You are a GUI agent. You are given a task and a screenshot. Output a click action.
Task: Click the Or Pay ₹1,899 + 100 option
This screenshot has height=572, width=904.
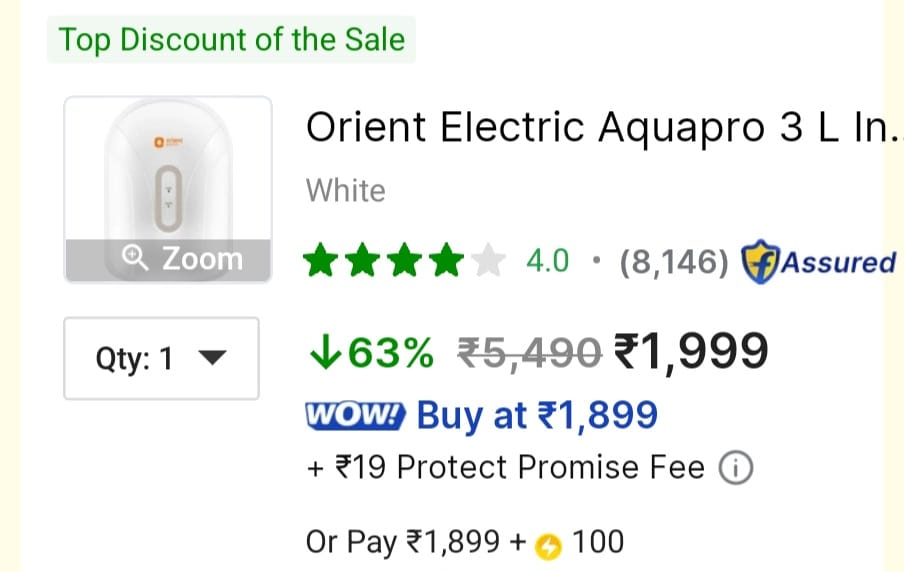pyautogui.click(x=464, y=543)
